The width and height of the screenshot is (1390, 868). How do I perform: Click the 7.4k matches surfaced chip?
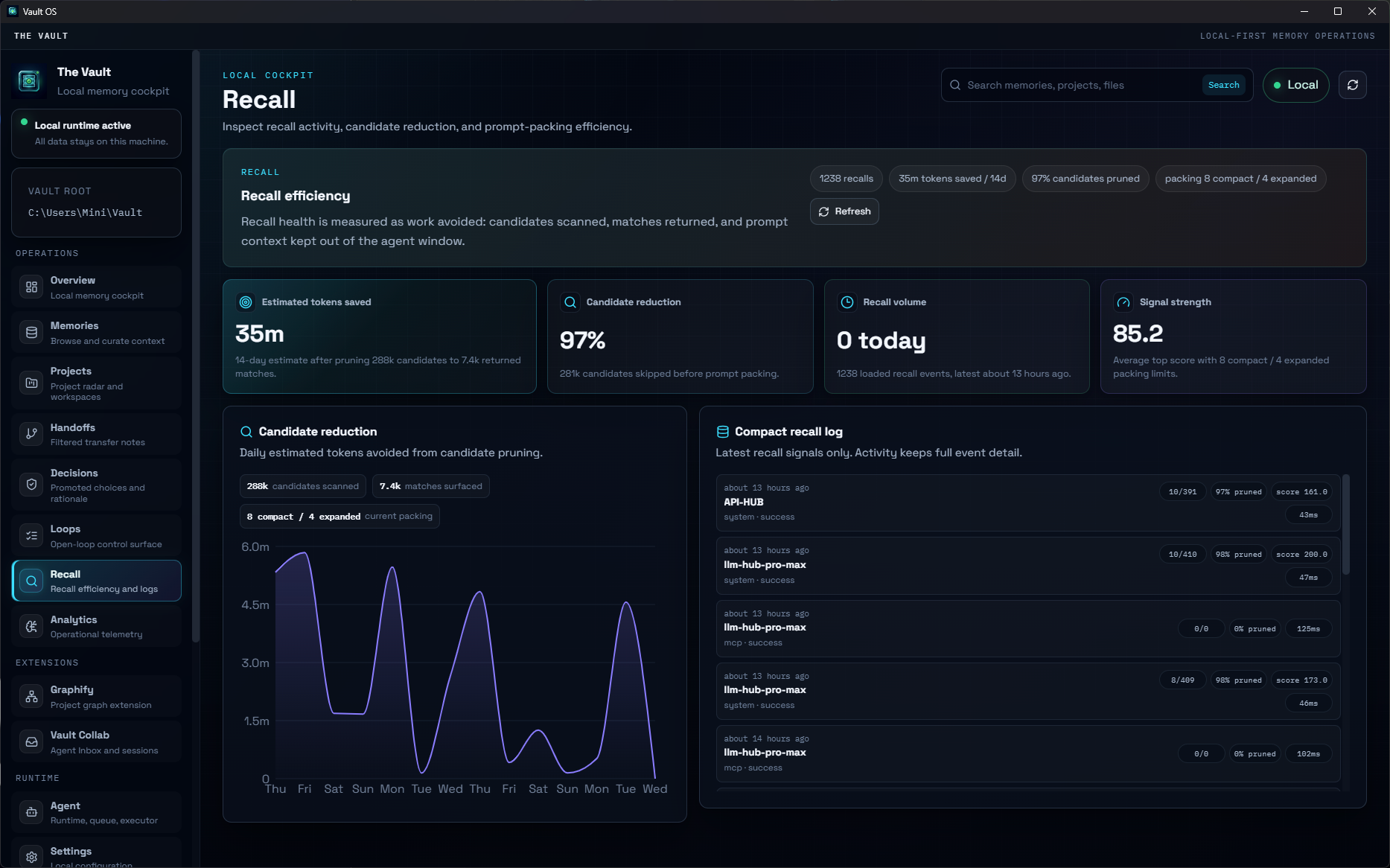pos(430,486)
